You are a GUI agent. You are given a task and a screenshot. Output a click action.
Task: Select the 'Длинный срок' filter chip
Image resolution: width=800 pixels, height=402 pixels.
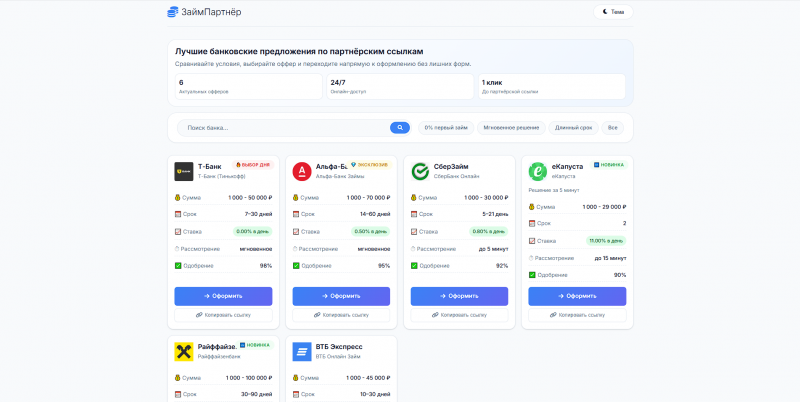point(573,128)
